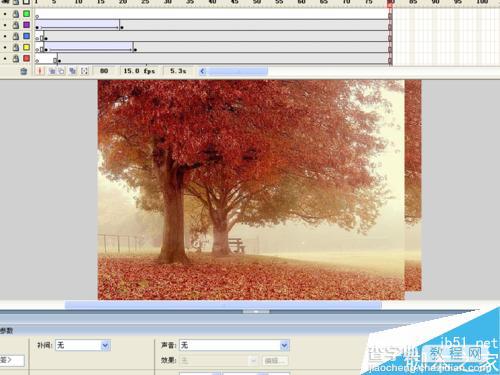Viewport: 500px width, 375px height.
Task: Click ruler frame number 100
Action: (482, 2)
